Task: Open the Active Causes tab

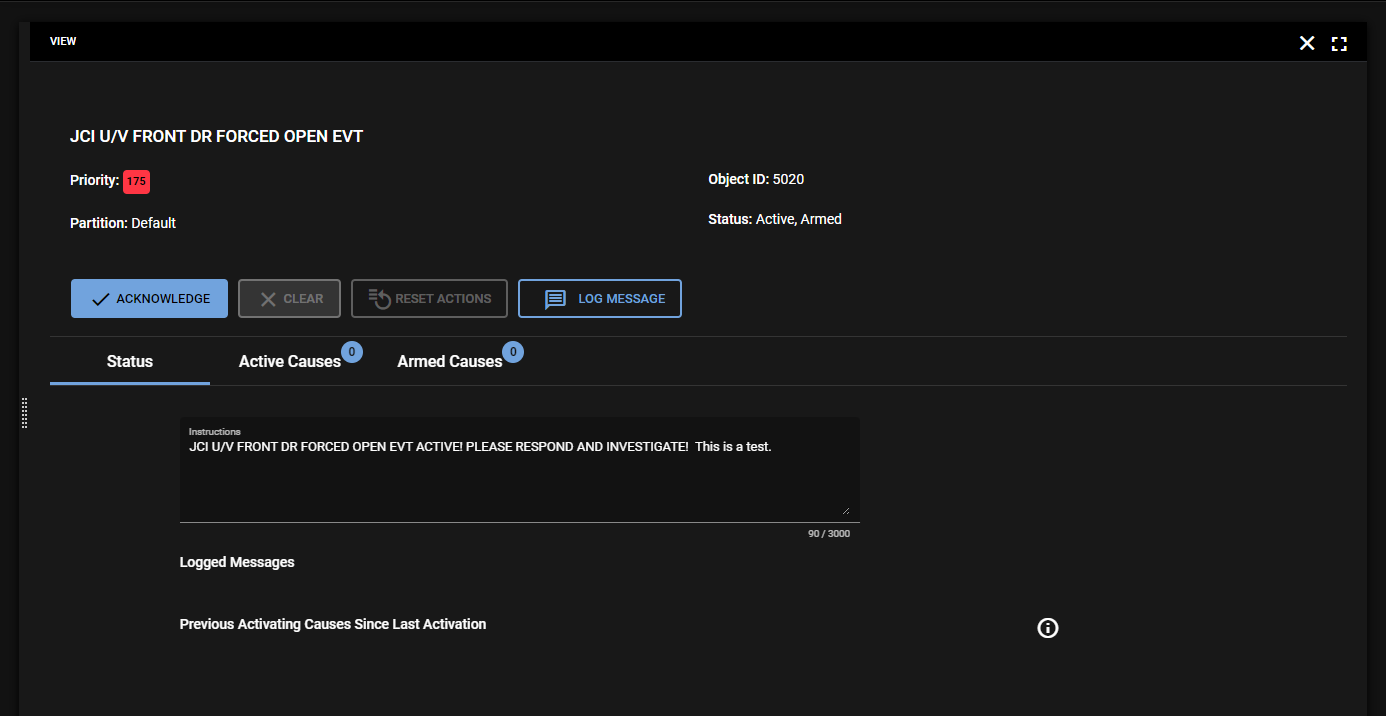Action: pyautogui.click(x=289, y=362)
